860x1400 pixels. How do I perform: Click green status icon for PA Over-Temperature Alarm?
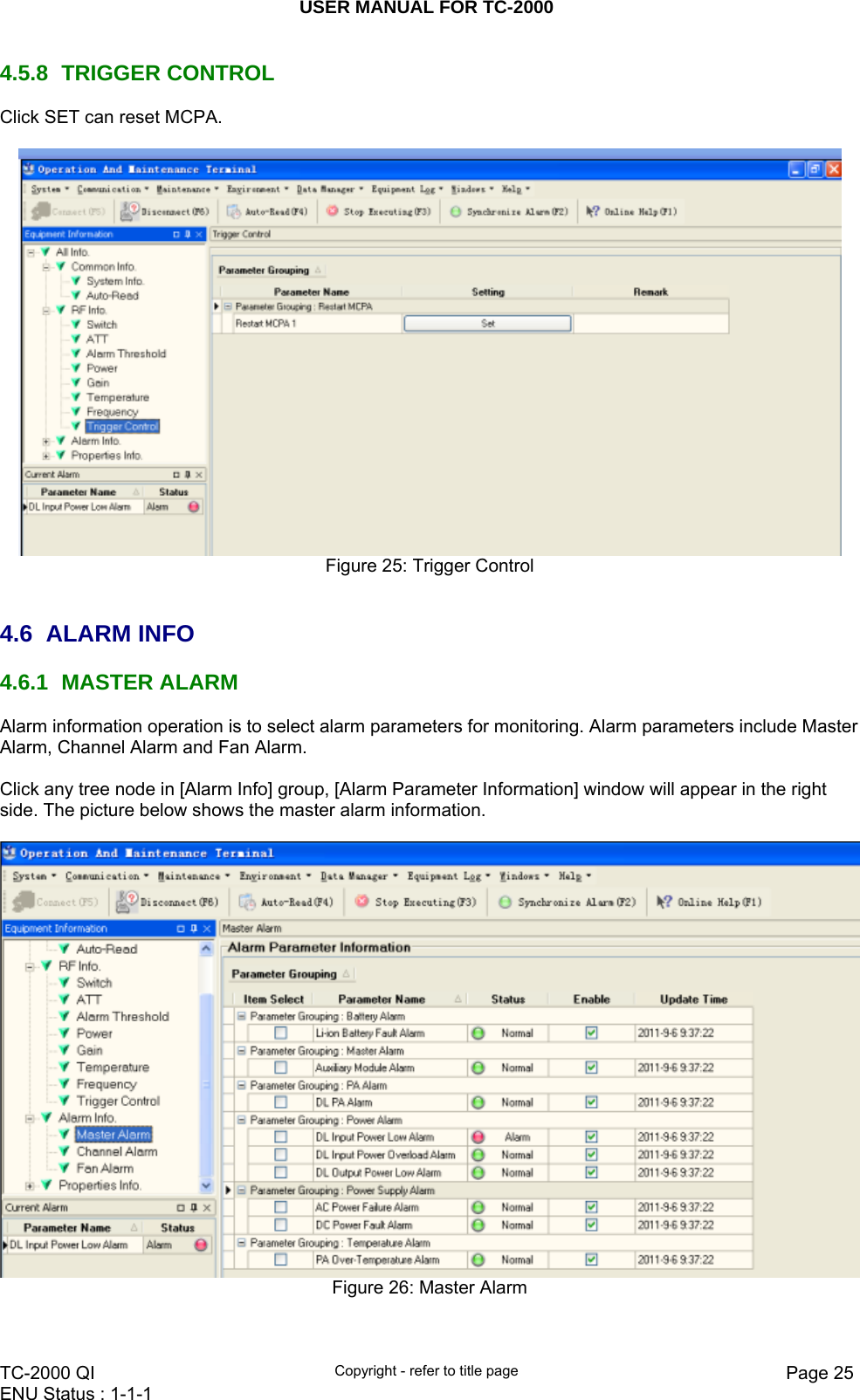[478, 1260]
